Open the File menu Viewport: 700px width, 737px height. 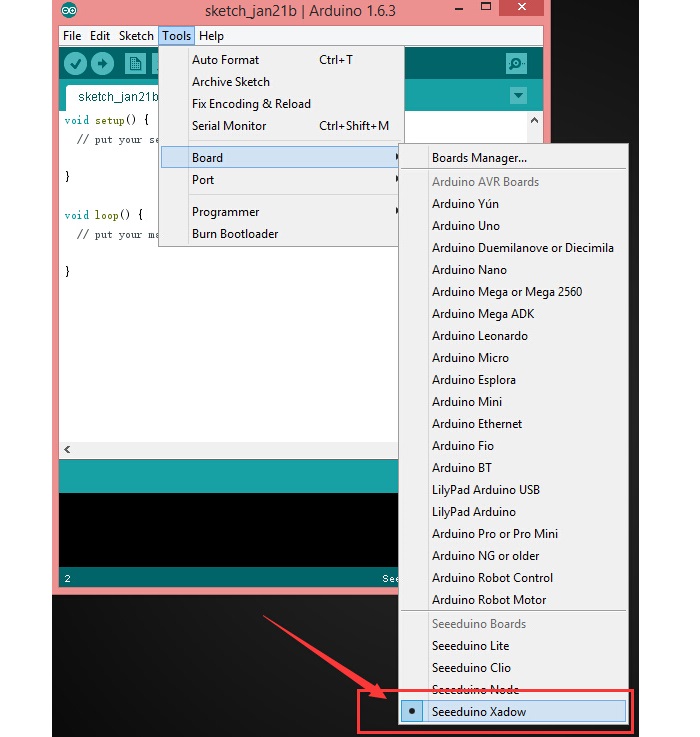72,36
